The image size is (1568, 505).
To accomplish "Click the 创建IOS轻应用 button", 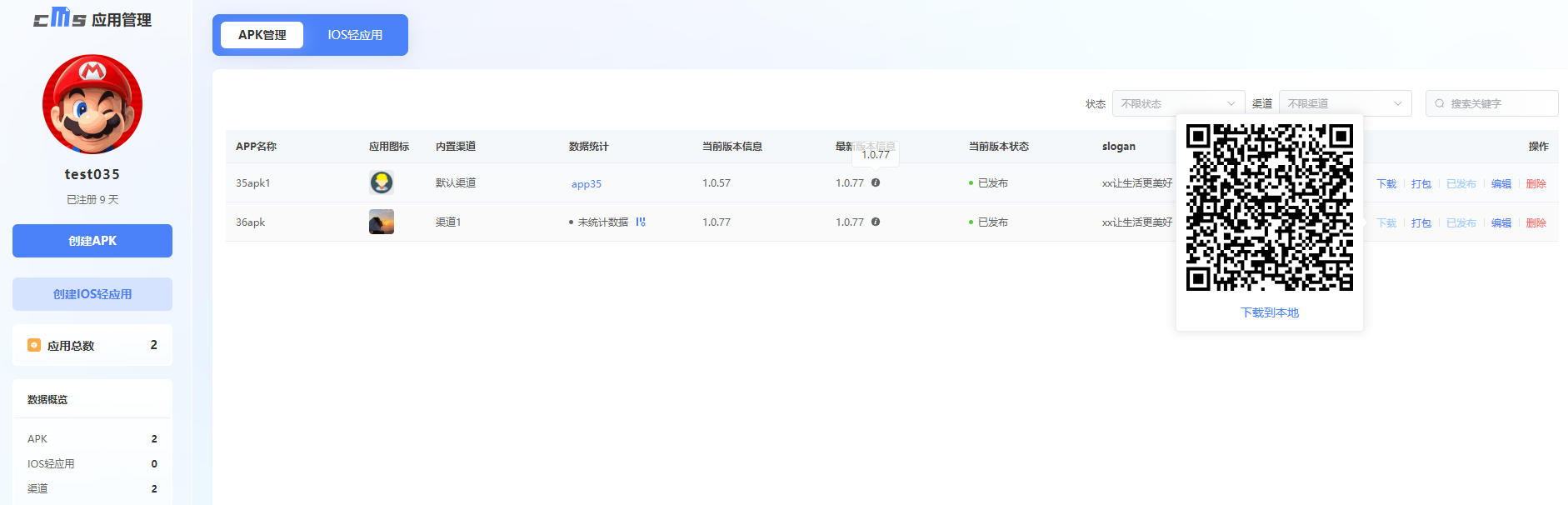I will pos(92,294).
